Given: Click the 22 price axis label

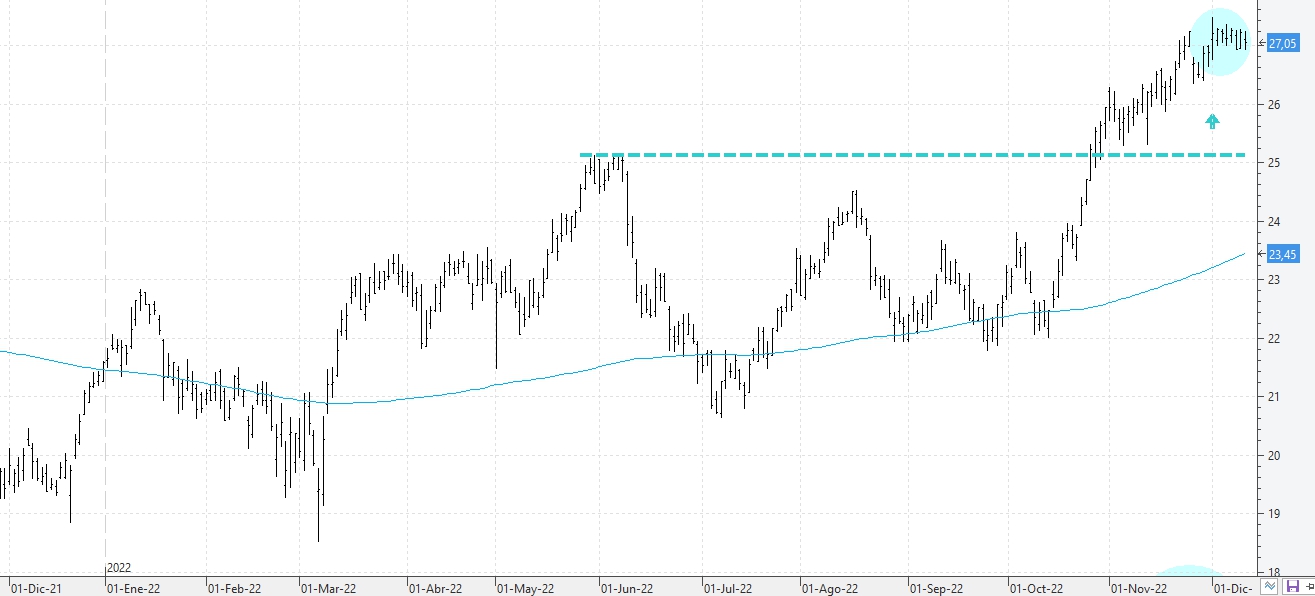Looking at the screenshot, I should 1275,339.
